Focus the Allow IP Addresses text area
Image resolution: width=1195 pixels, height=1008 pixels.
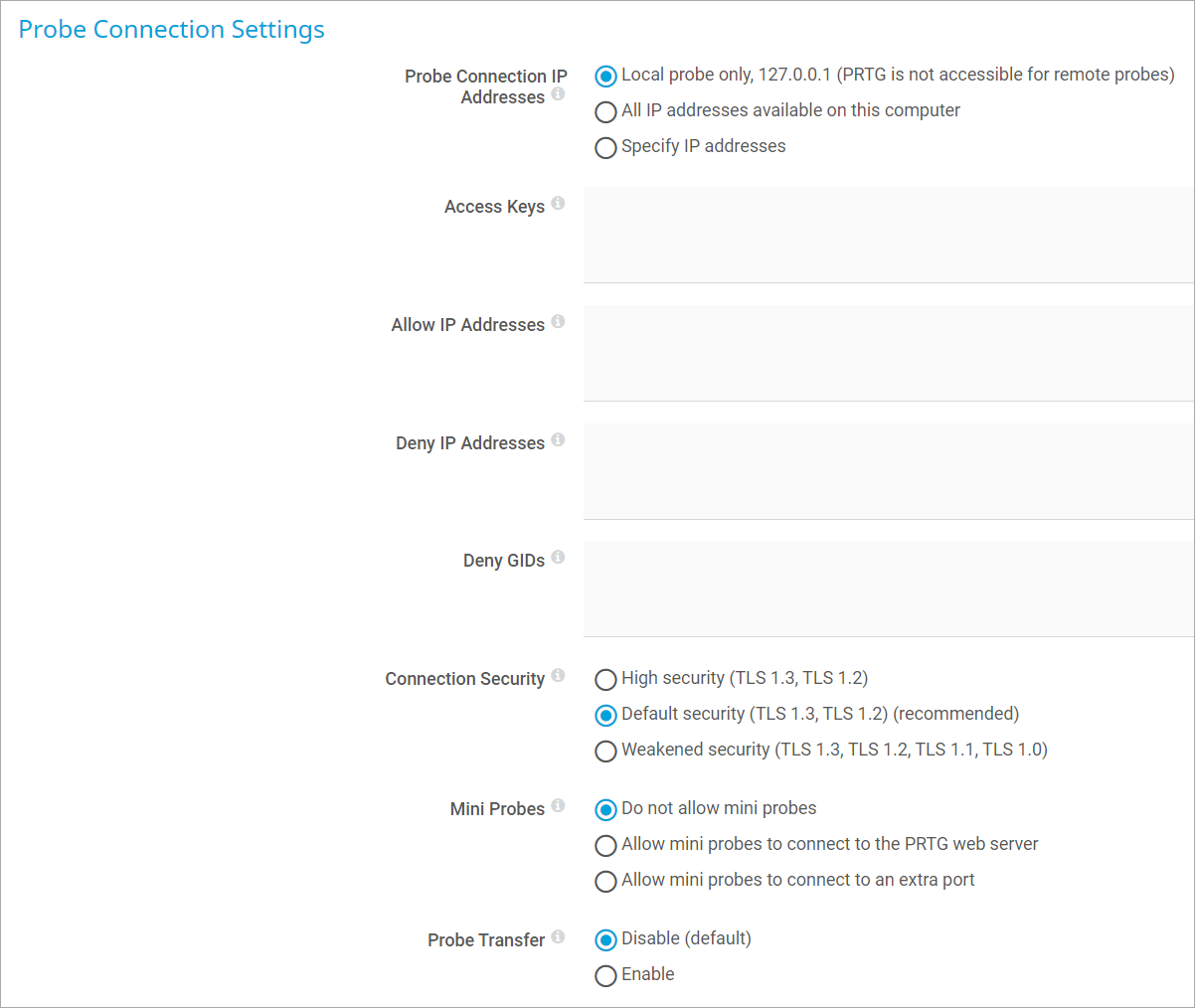[889, 353]
